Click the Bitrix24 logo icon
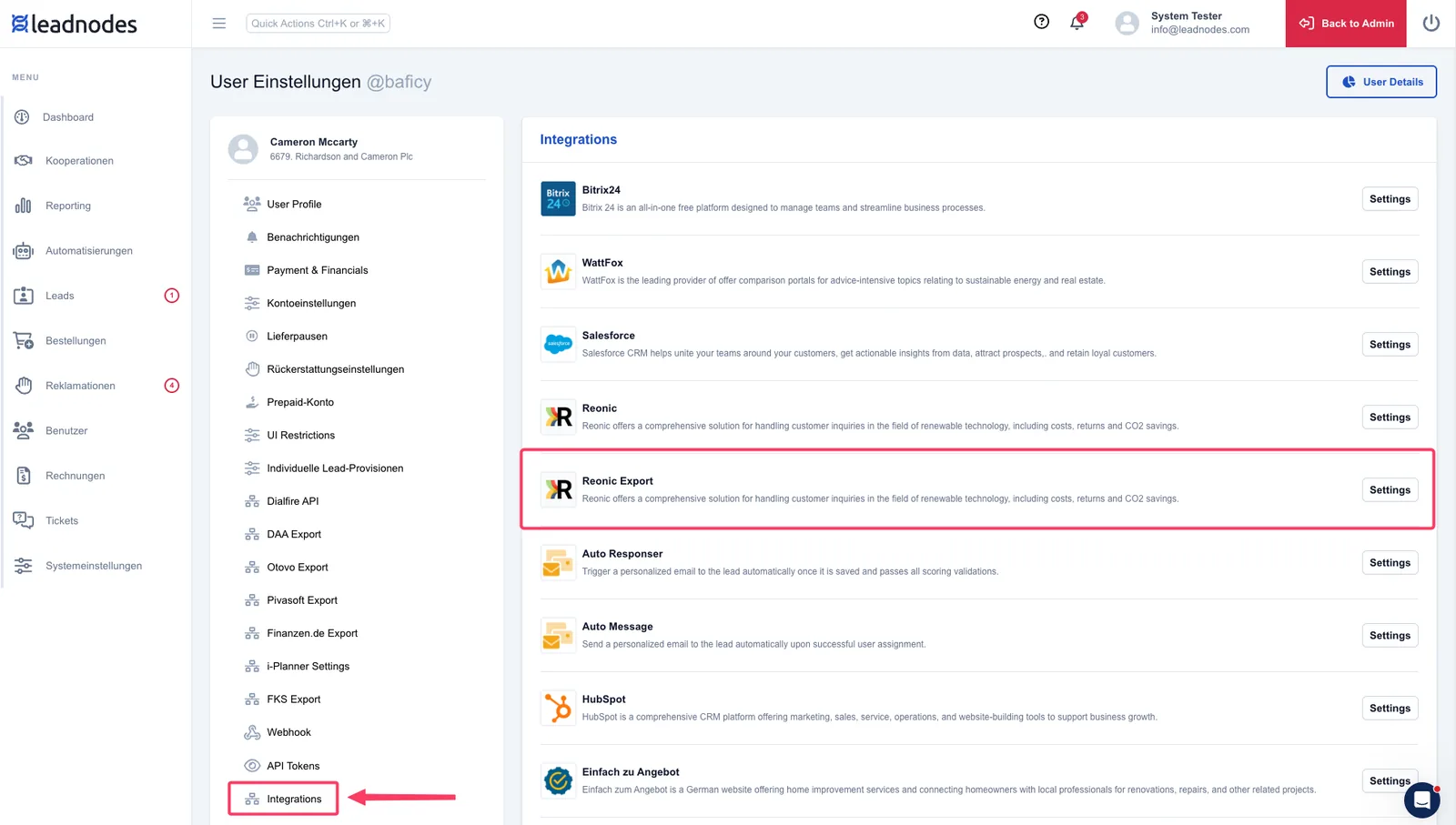 click(558, 198)
